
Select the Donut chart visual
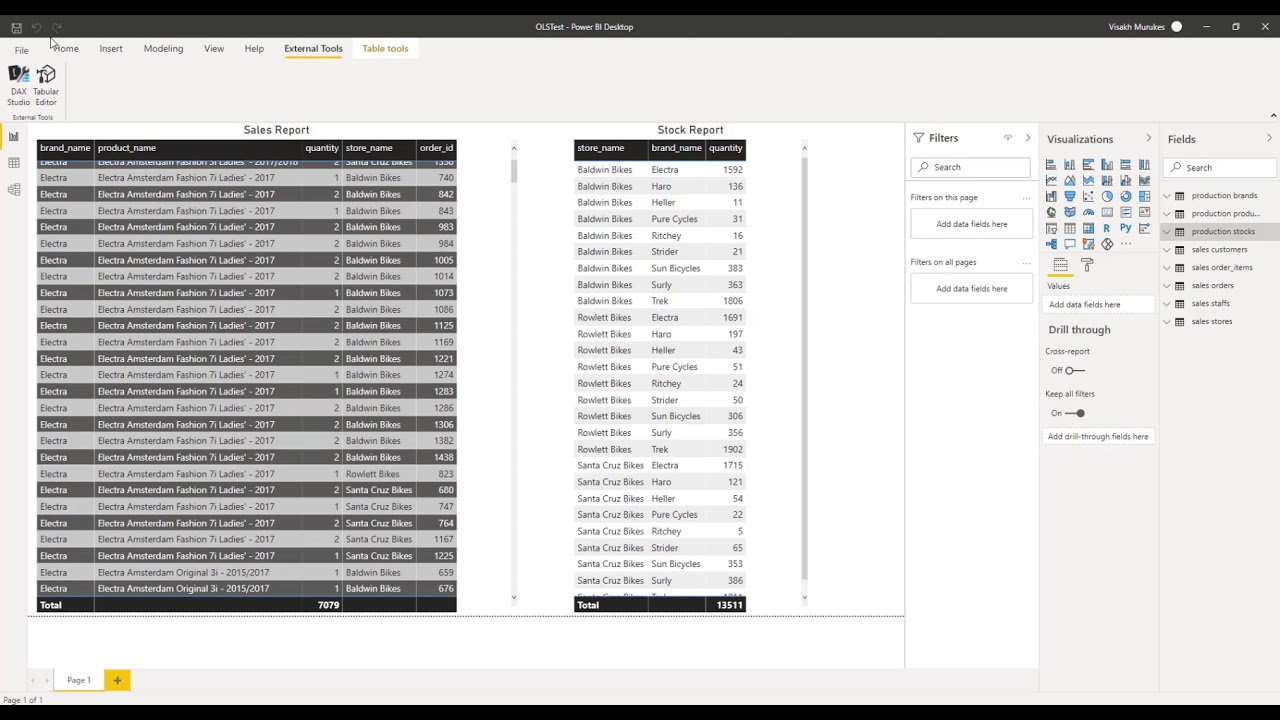pos(1126,196)
